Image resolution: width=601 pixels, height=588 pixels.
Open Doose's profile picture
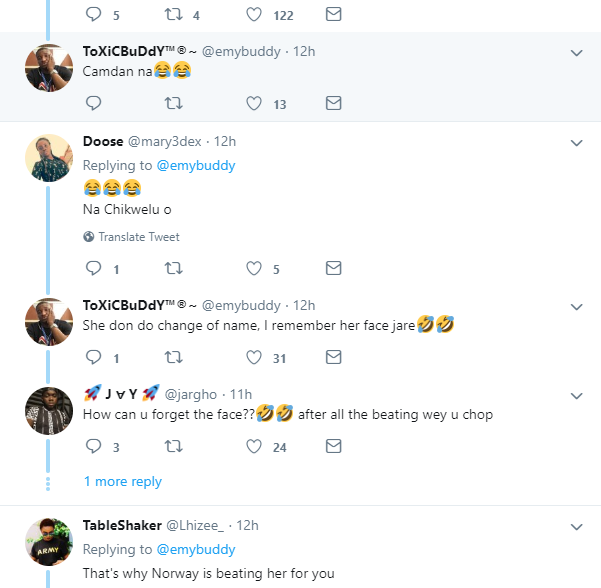coord(49,157)
